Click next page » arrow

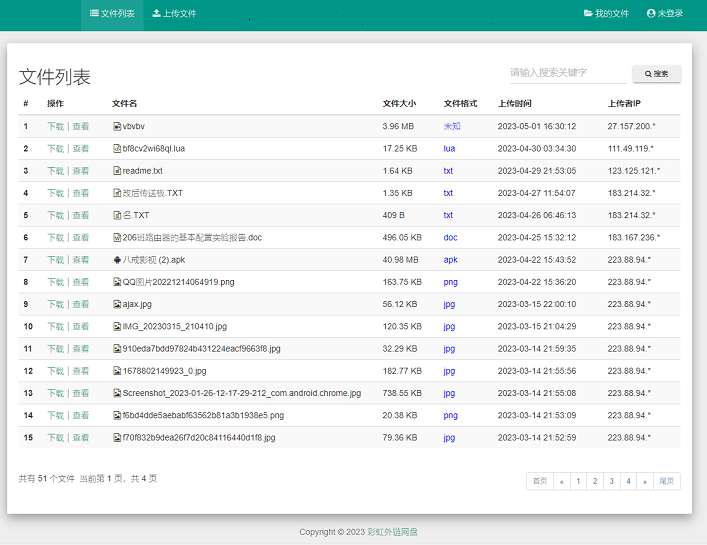(645, 481)
